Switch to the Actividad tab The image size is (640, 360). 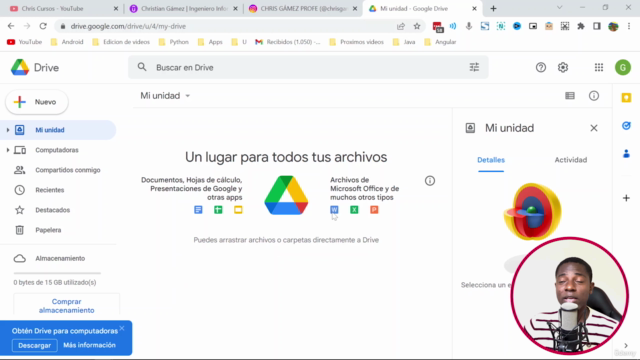571,160
